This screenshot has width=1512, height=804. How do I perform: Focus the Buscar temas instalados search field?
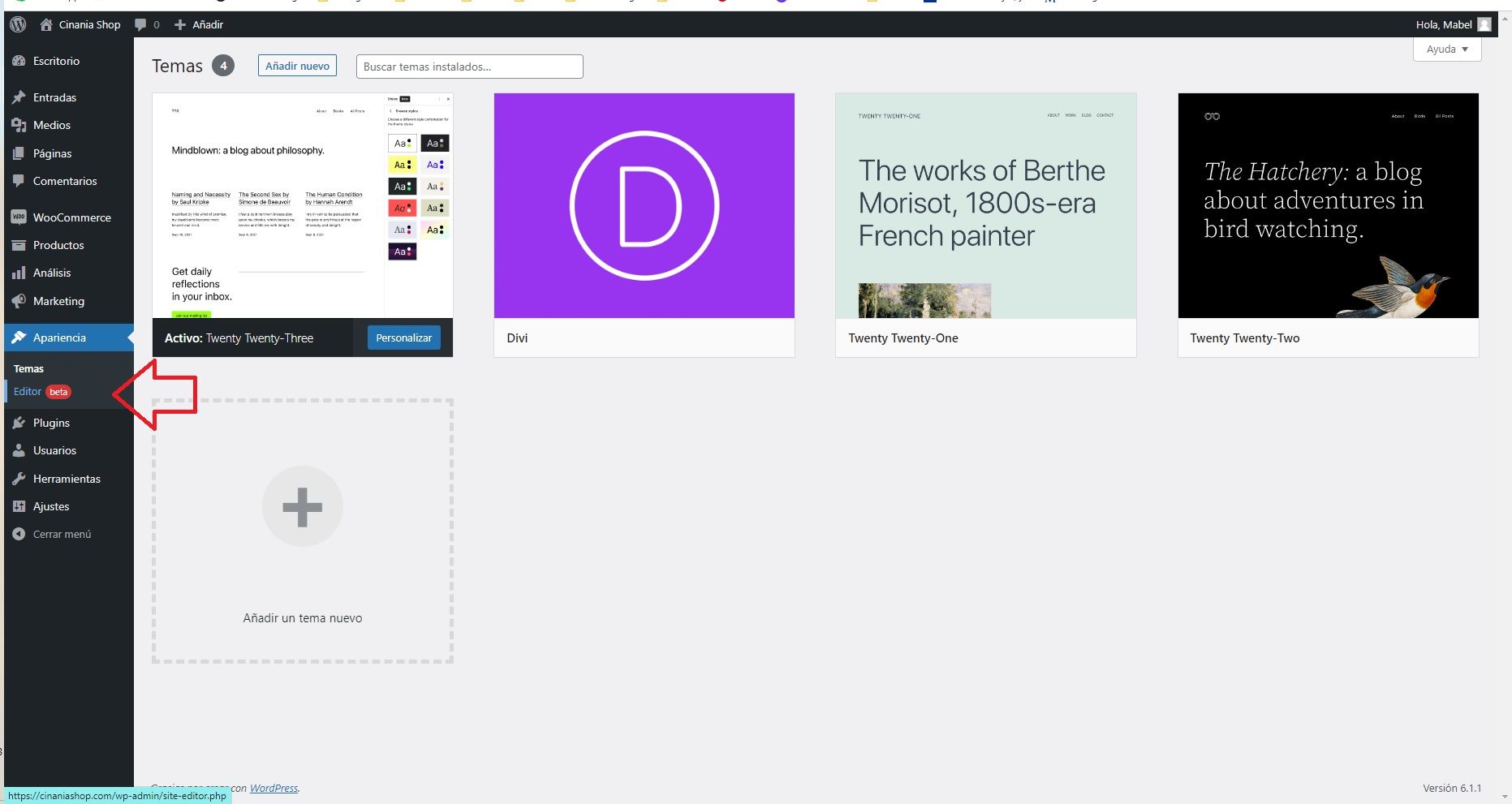tap(470, 67)
